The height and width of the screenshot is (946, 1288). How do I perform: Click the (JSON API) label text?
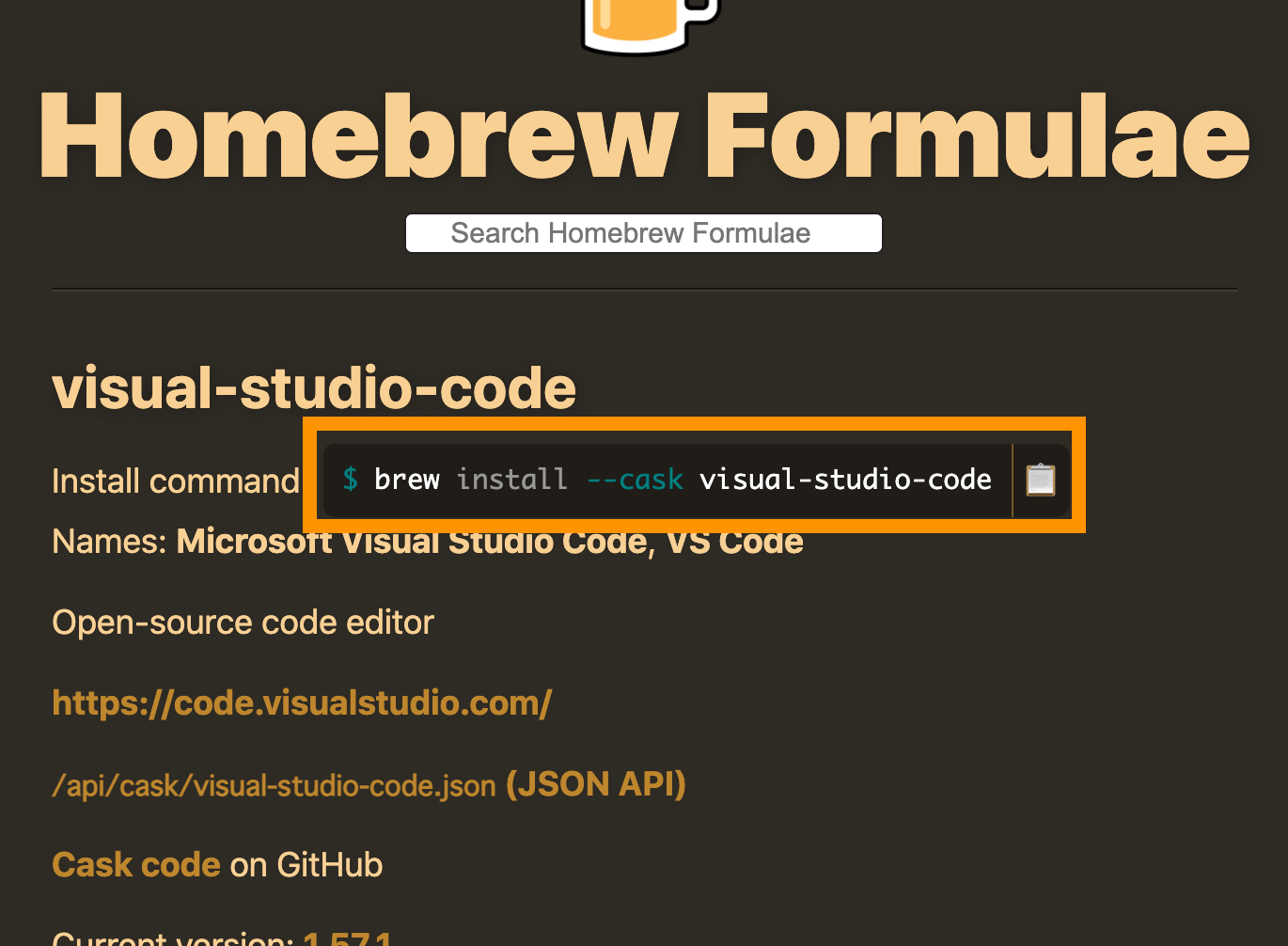[x=596, y=784]
